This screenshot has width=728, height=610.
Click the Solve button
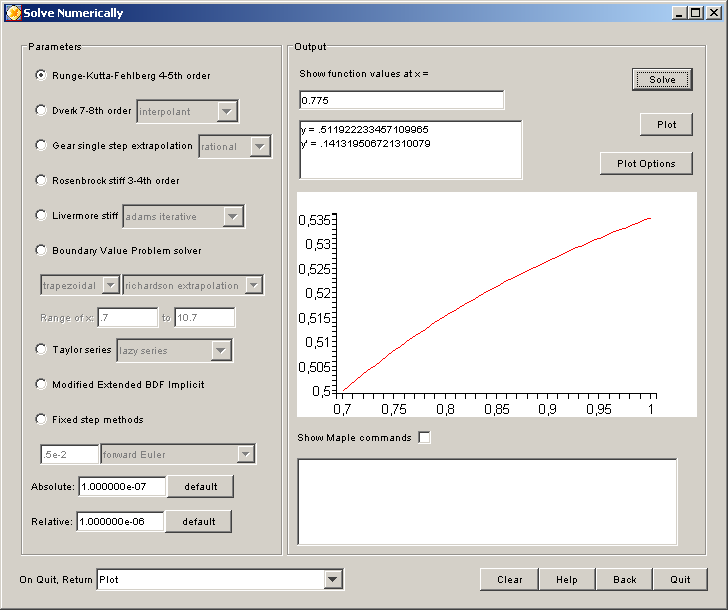click(x=662, y=80)
